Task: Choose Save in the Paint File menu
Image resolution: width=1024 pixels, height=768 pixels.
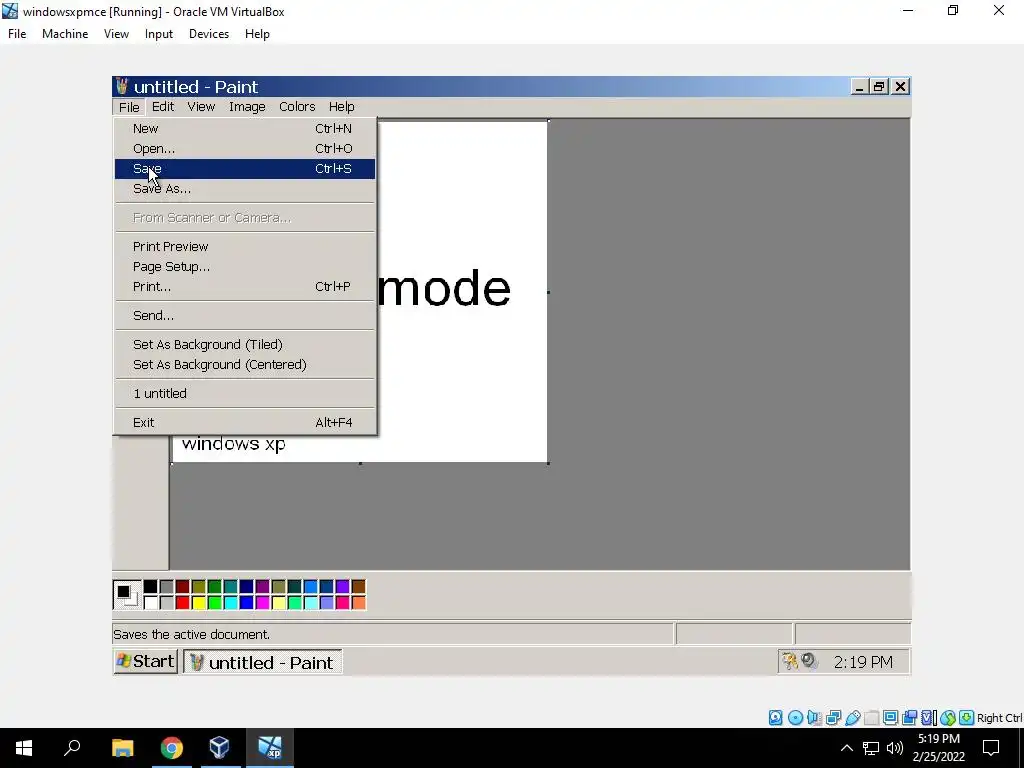Action: click(x=245, y=168)
